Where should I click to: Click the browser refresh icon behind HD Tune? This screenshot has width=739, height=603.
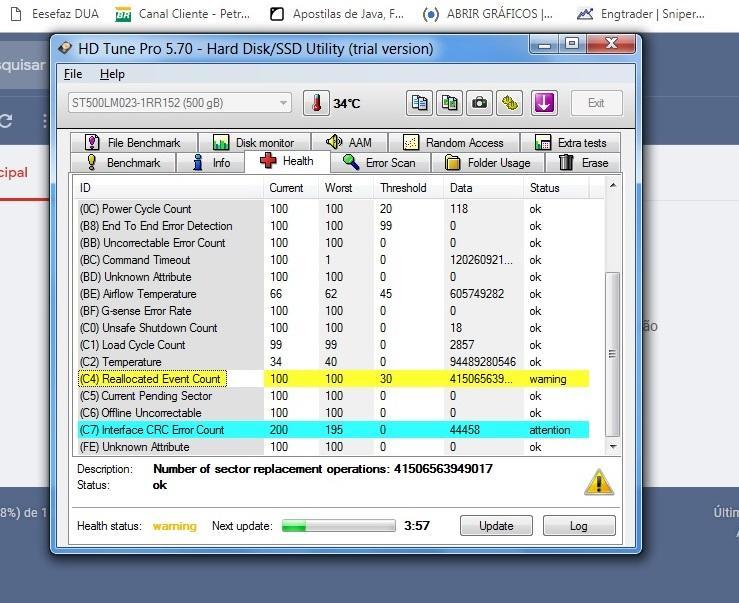pyautogui.click(x=6, y=121)
